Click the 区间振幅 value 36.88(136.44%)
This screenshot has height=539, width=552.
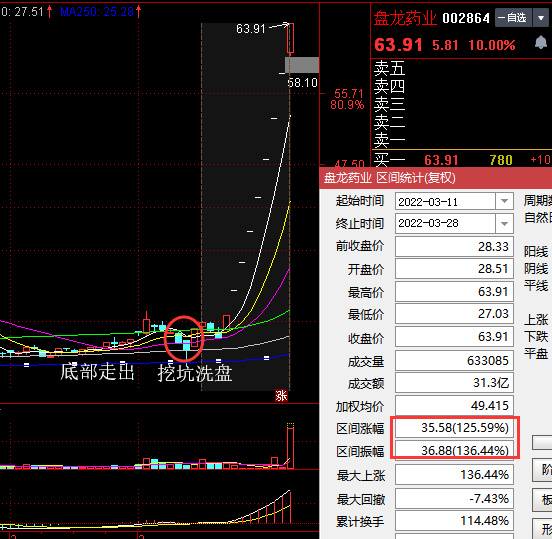pos(454,450)
